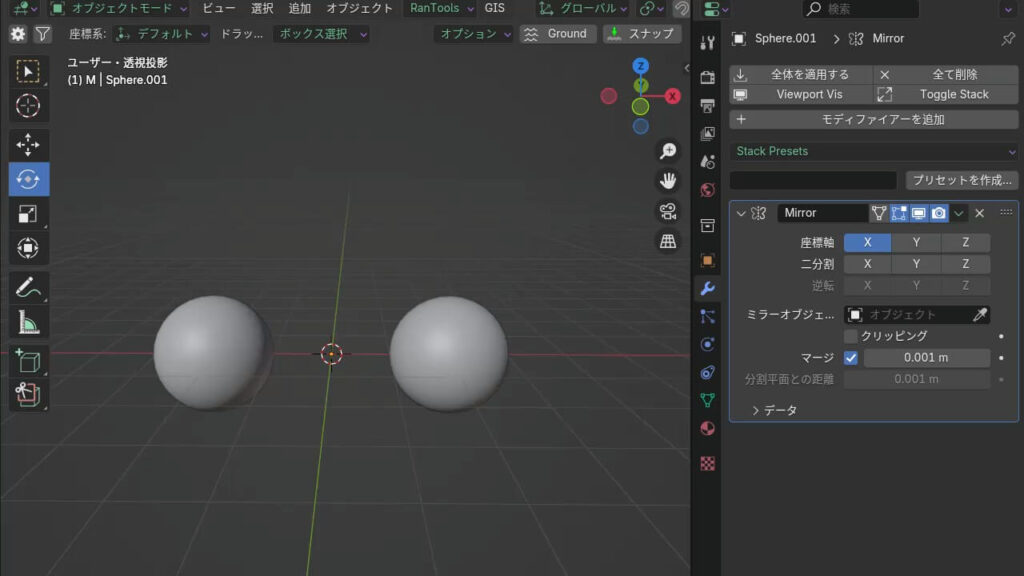Click the zoom magnifier icon in viewport
This screenshot has height=576, width=1024.
click(x=667, y=151)
